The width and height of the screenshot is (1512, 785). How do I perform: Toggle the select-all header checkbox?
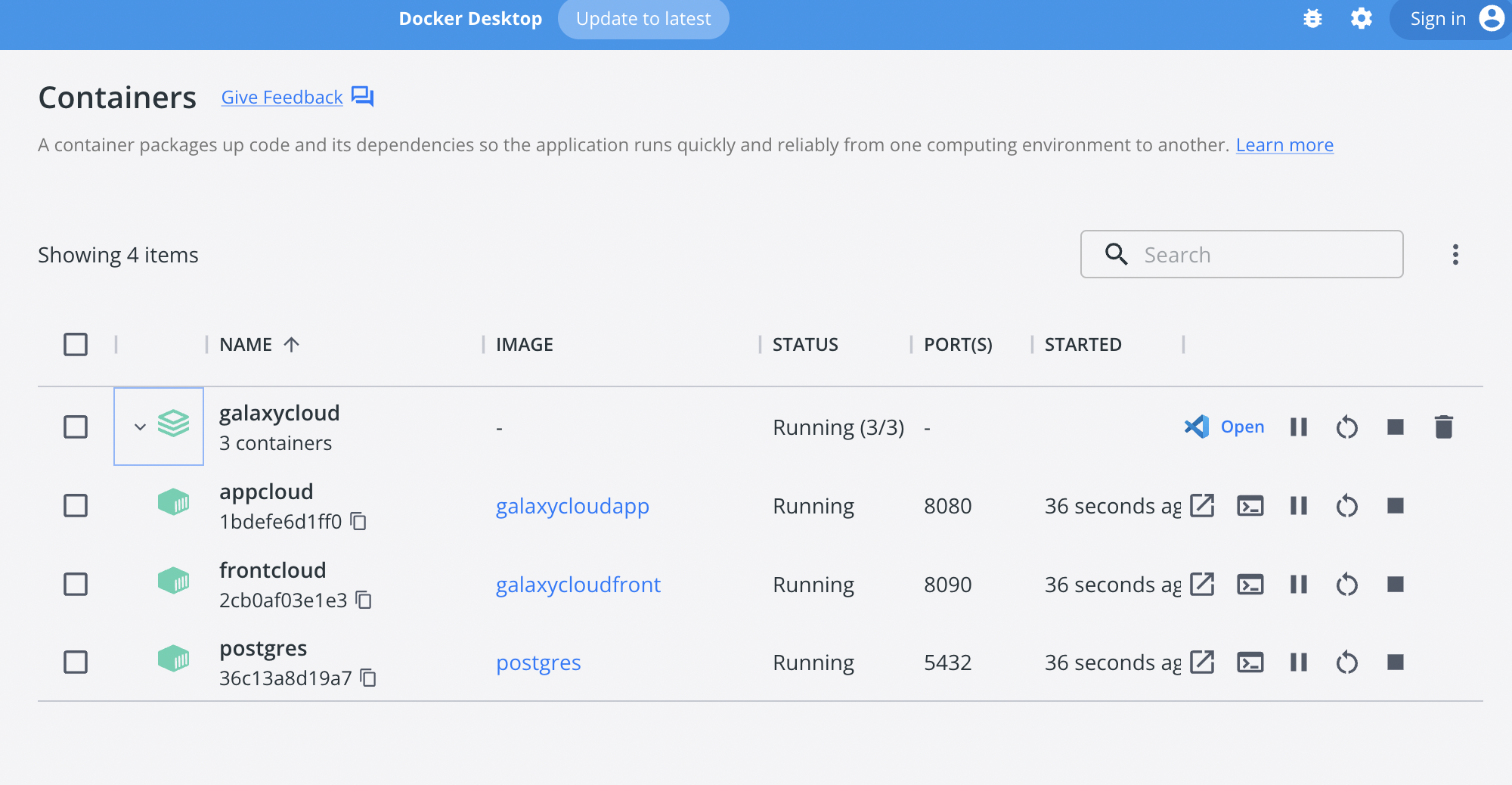point(76,344)
